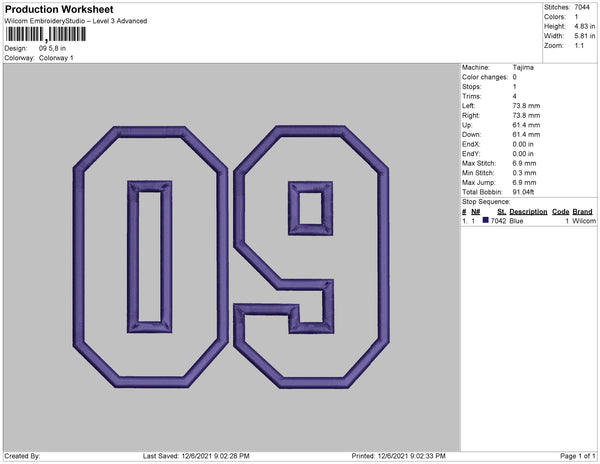Screen dimensions: 600x464
Task: Click the Colorway 1 label
Action: pyautogui.click(x=55, y=57)
